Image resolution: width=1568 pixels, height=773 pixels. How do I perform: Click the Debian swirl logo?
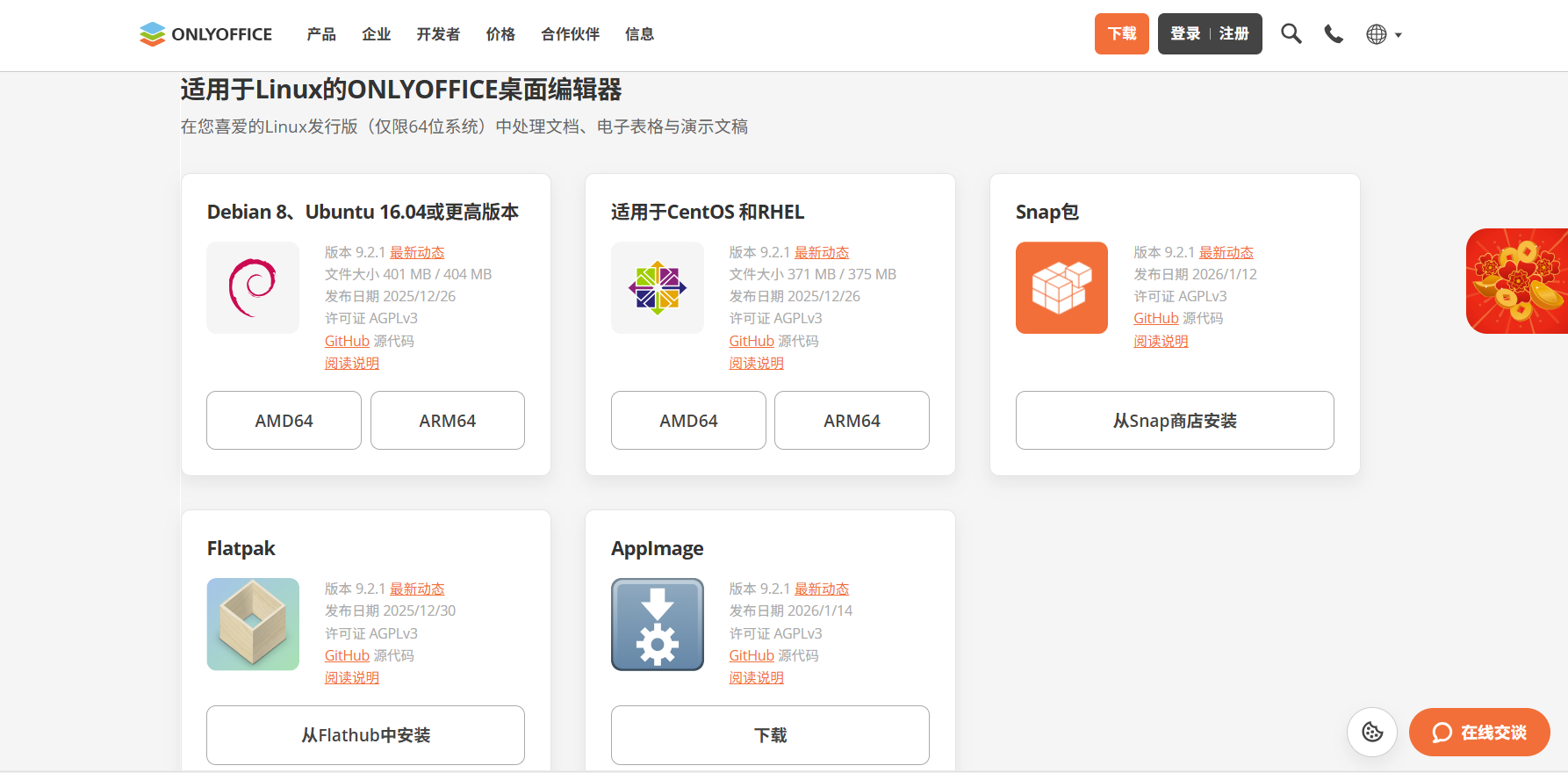pyautogui.click(x=253, y=288)
